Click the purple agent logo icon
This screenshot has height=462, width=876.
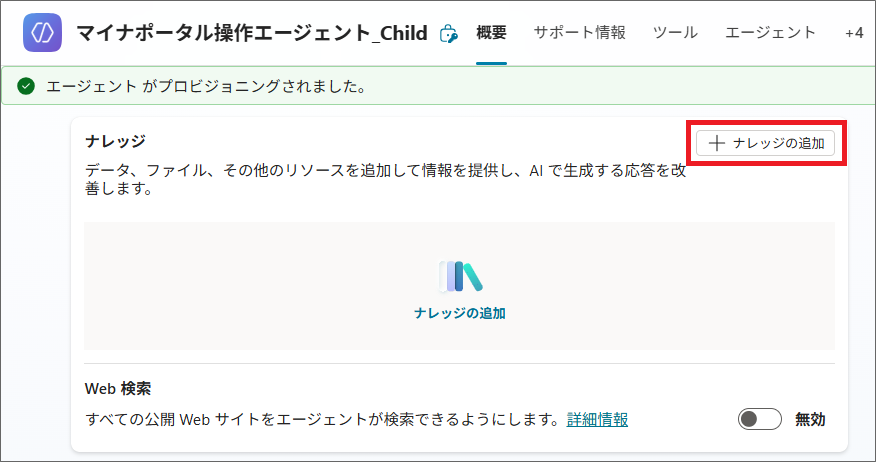coord(42,33)
